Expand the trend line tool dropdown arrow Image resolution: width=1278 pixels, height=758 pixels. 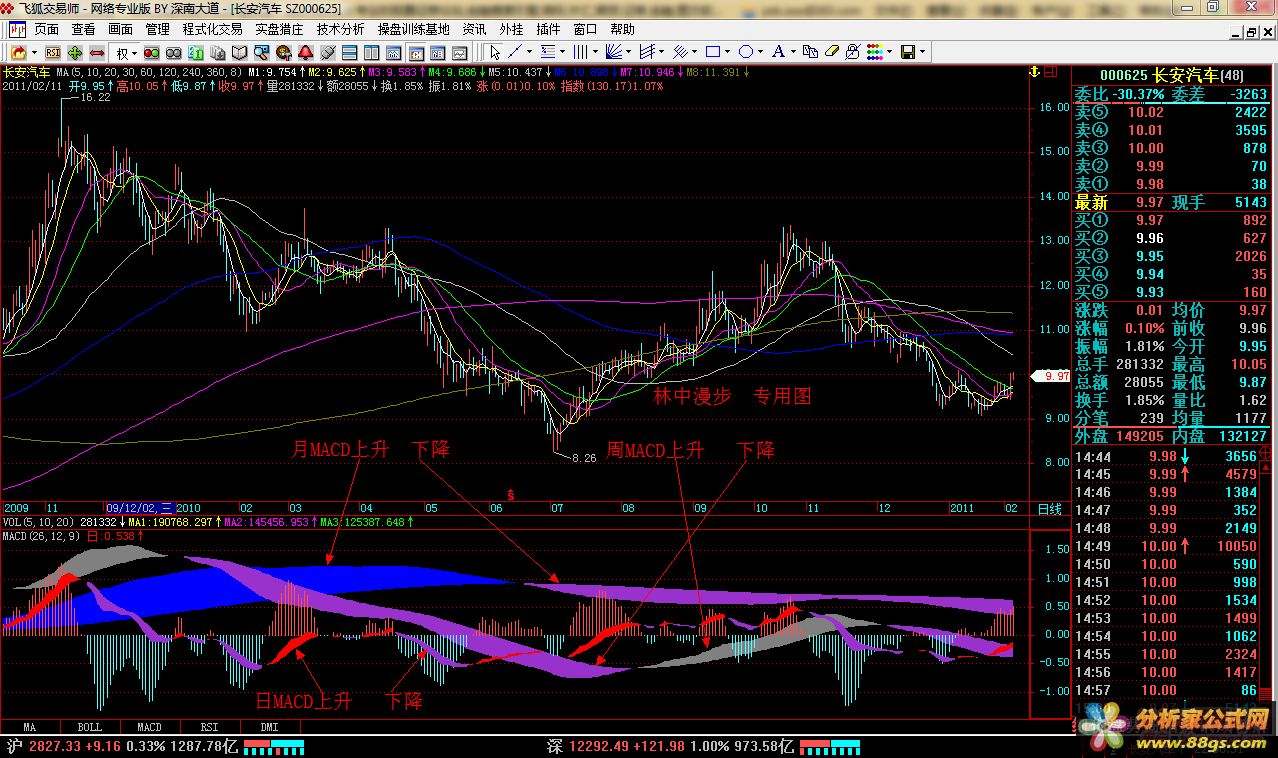point(529,52)
